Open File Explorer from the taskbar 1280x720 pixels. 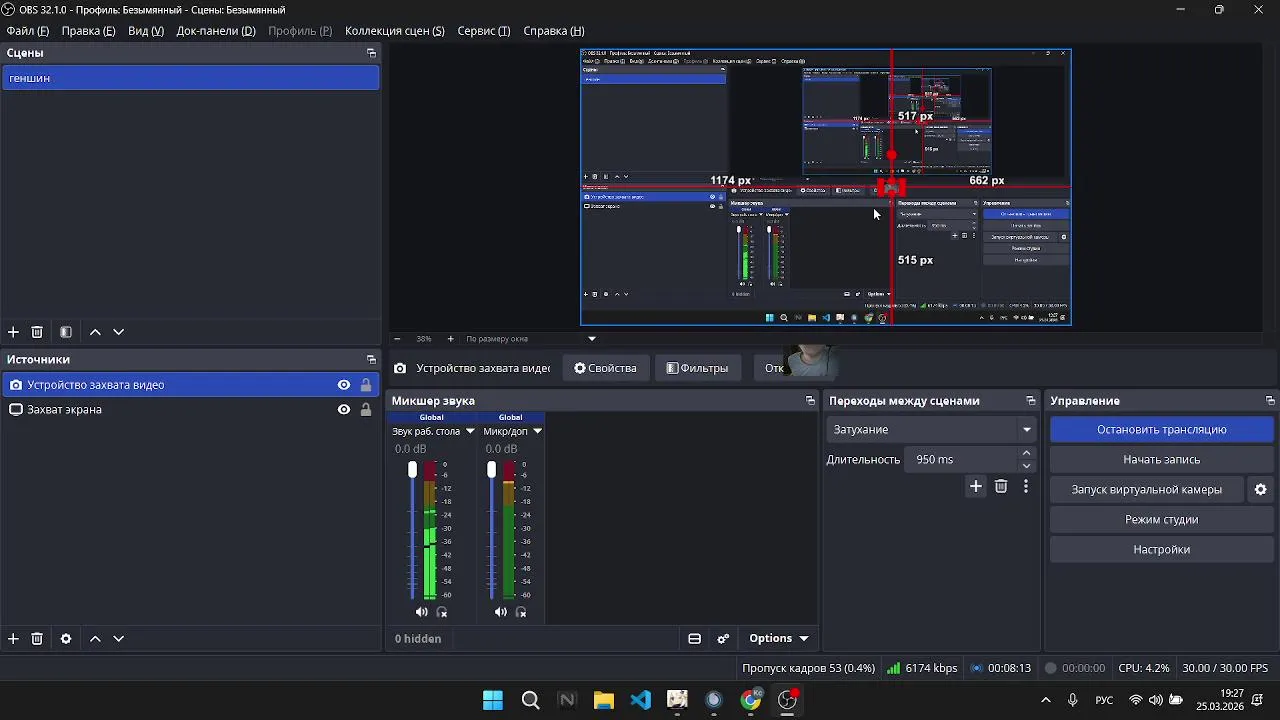pyautogui.click(x=603, y=700)
